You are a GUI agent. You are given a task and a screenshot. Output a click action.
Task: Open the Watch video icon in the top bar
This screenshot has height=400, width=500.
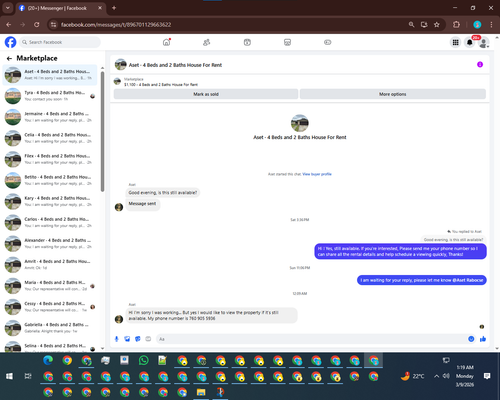[247, 42]
